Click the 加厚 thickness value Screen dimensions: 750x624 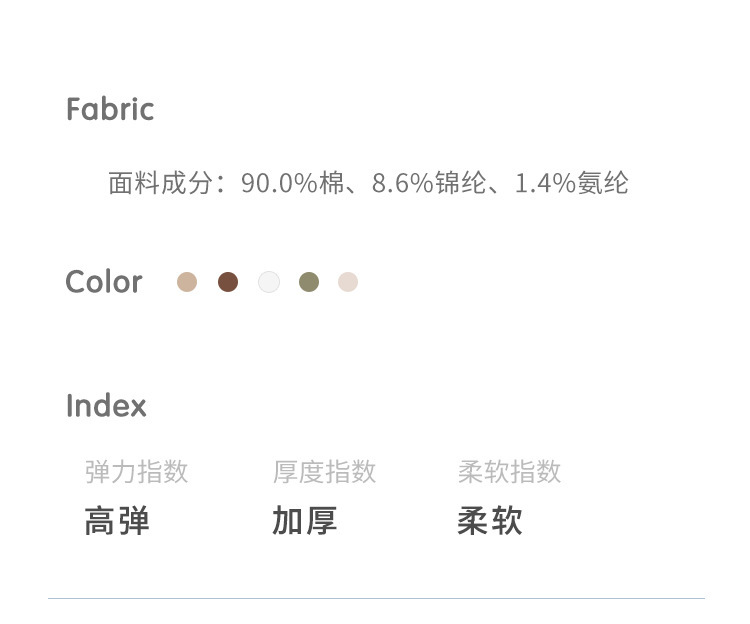click(304, 521)
